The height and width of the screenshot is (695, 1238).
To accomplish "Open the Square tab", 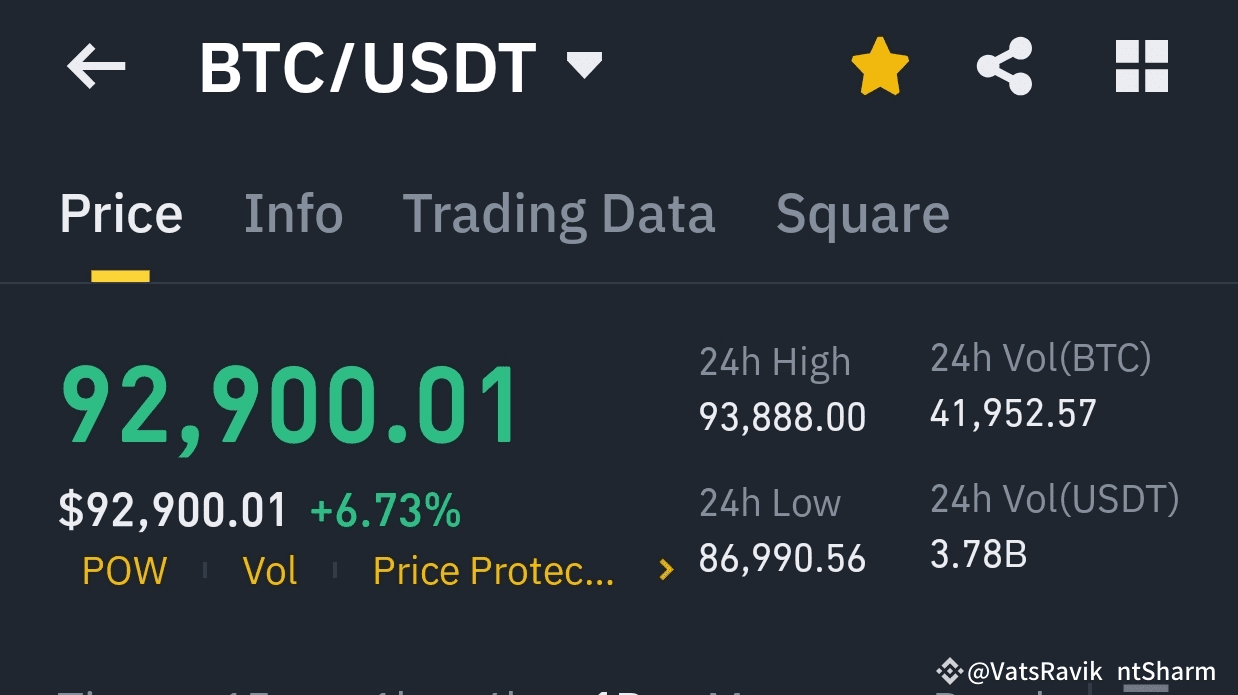I will (861, 213).
